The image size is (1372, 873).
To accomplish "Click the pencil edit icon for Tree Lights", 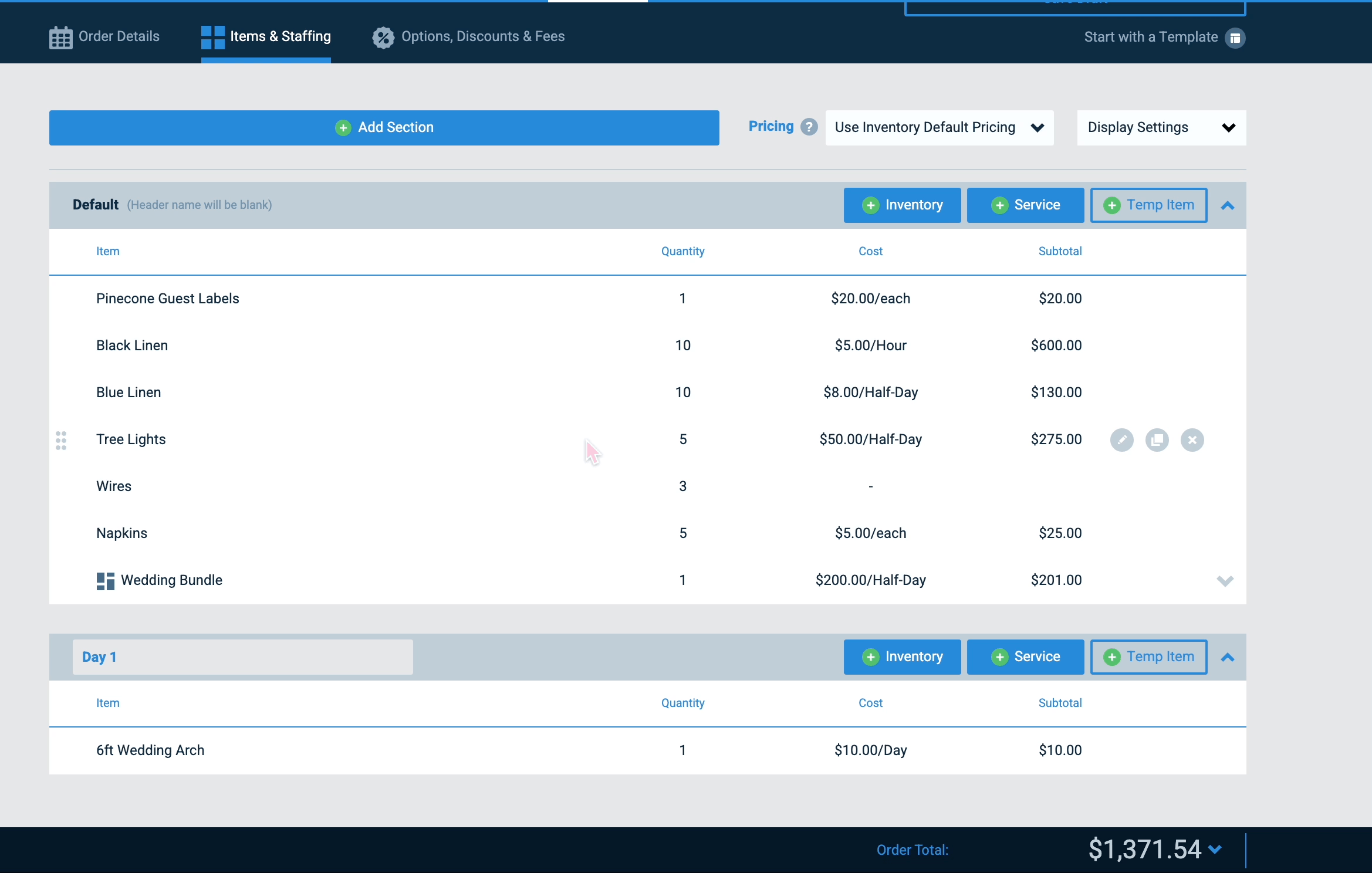I will (1121, 440).
